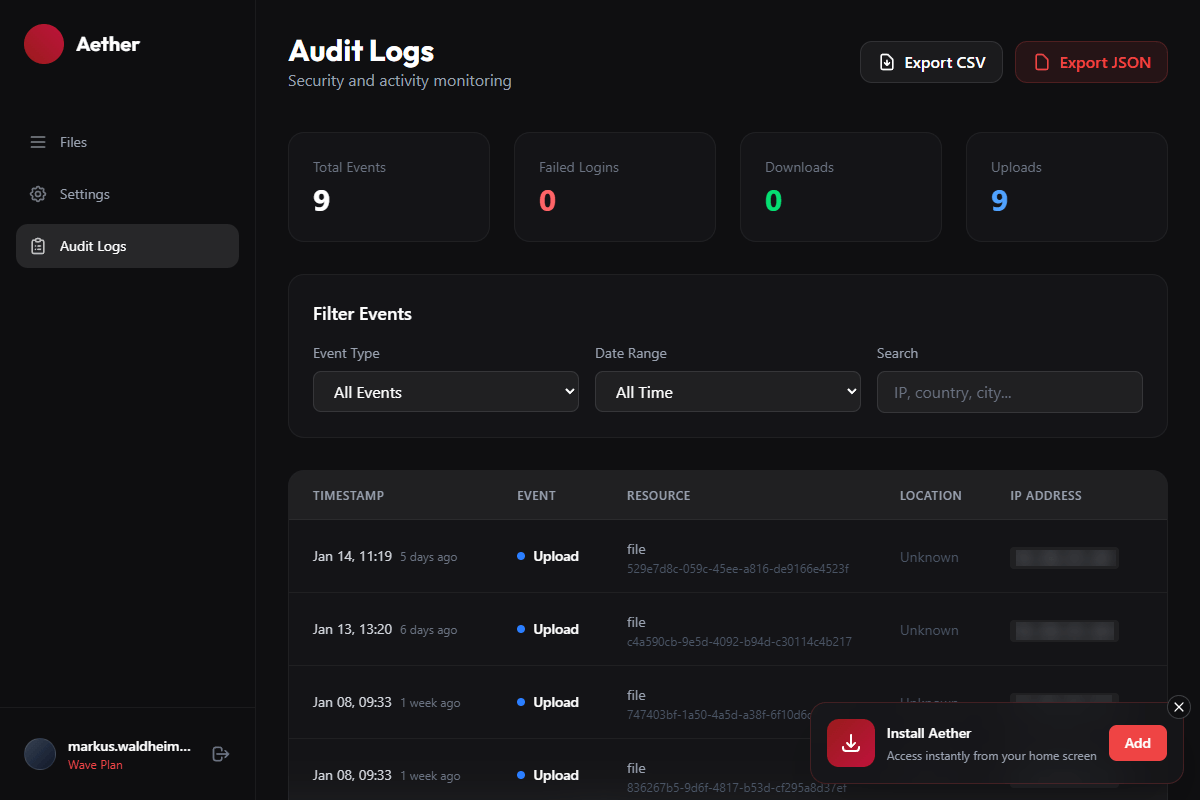
Task: Click the red install download icon
Action: tap(851, 743)
